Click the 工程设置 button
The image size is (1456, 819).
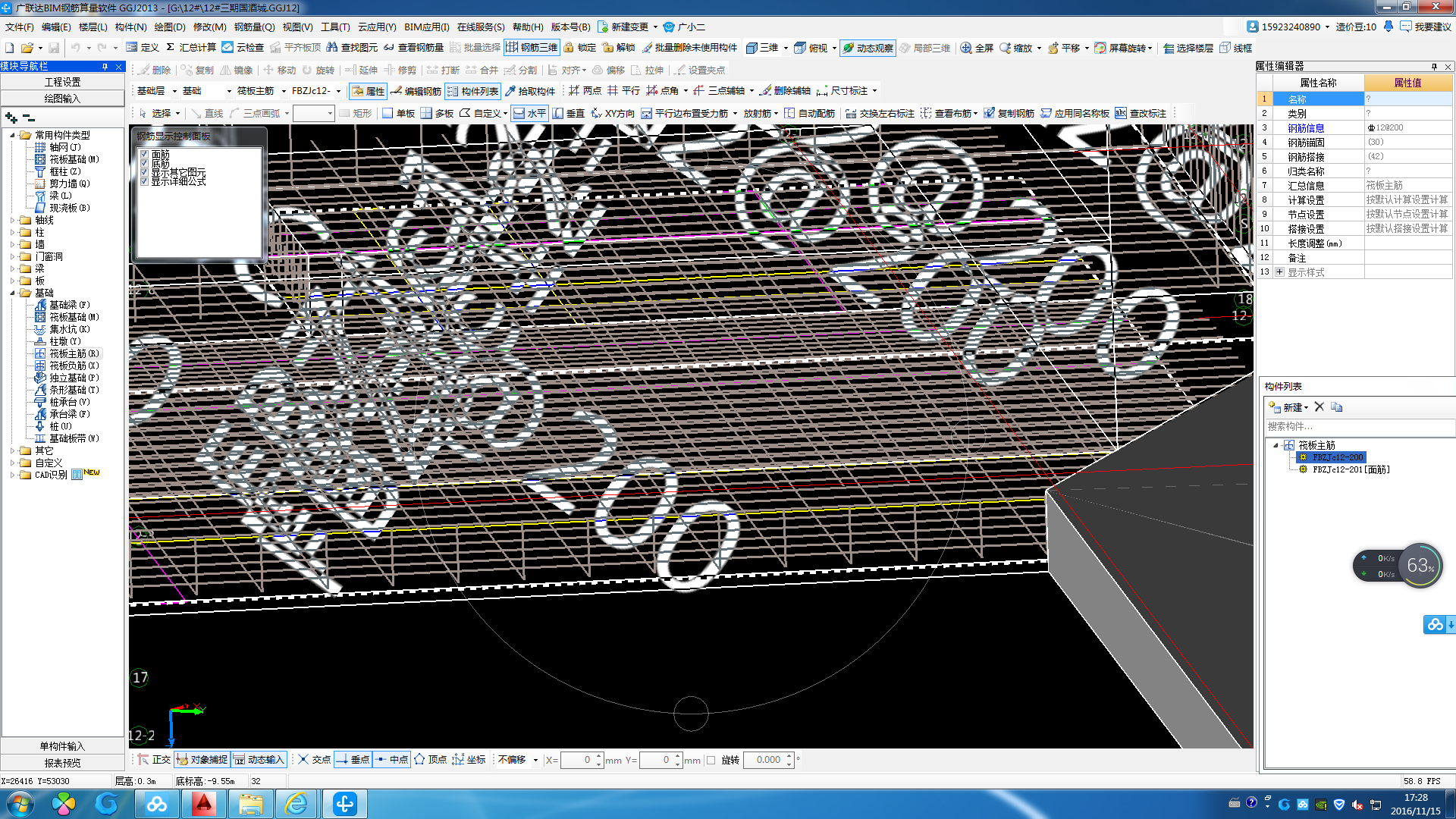62,82
